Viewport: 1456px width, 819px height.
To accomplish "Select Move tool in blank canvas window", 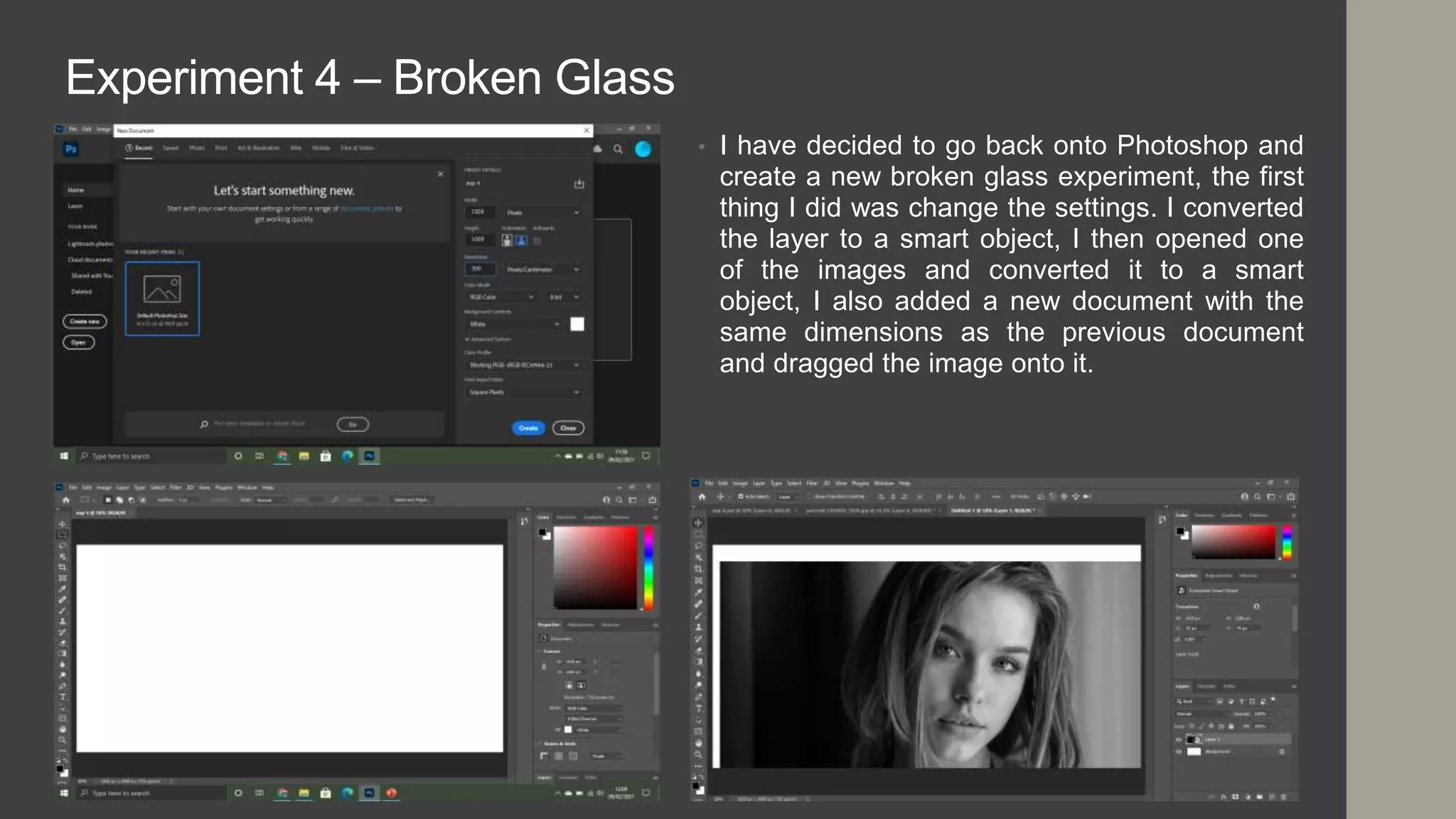I will click(x=63, y=524).
